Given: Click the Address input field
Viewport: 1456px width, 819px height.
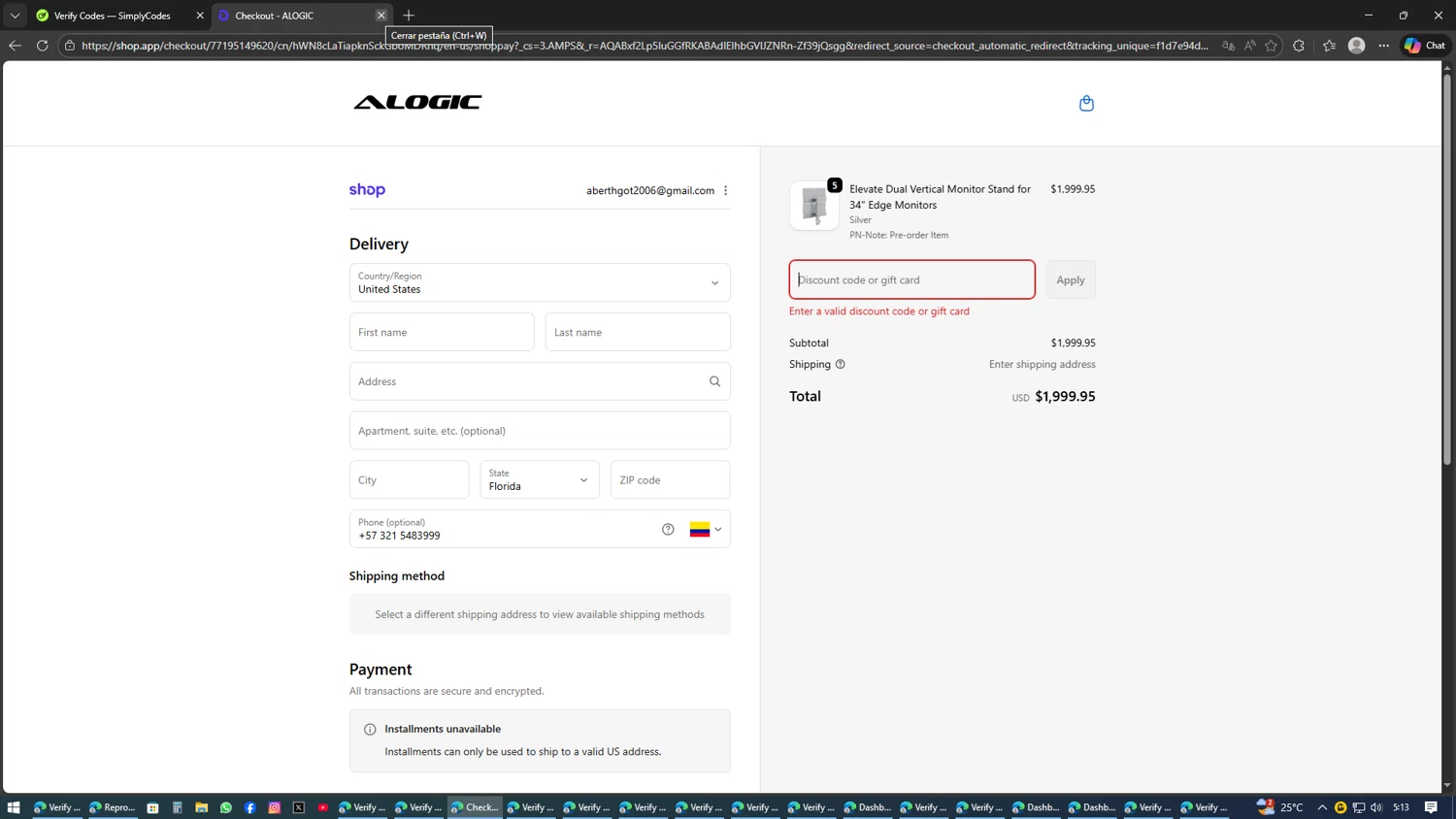Looking at the screenshot, I should point(540,381).
